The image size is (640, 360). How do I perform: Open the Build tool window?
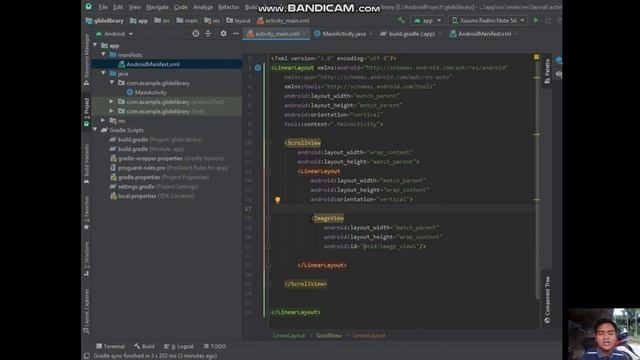pos(144,346)
